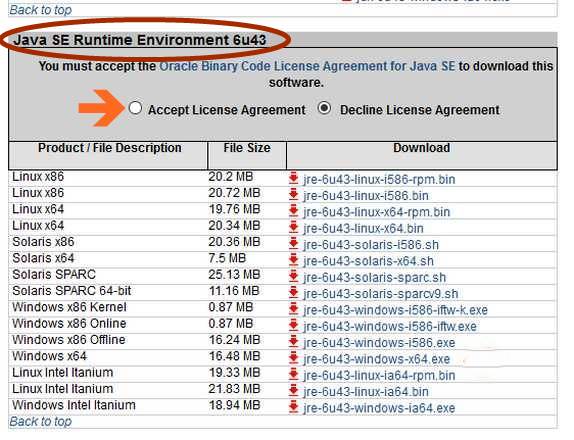Click download arrow icon for windows-i586-iftw-k.exe
The image size is (574, 440).
click(294, 309)
